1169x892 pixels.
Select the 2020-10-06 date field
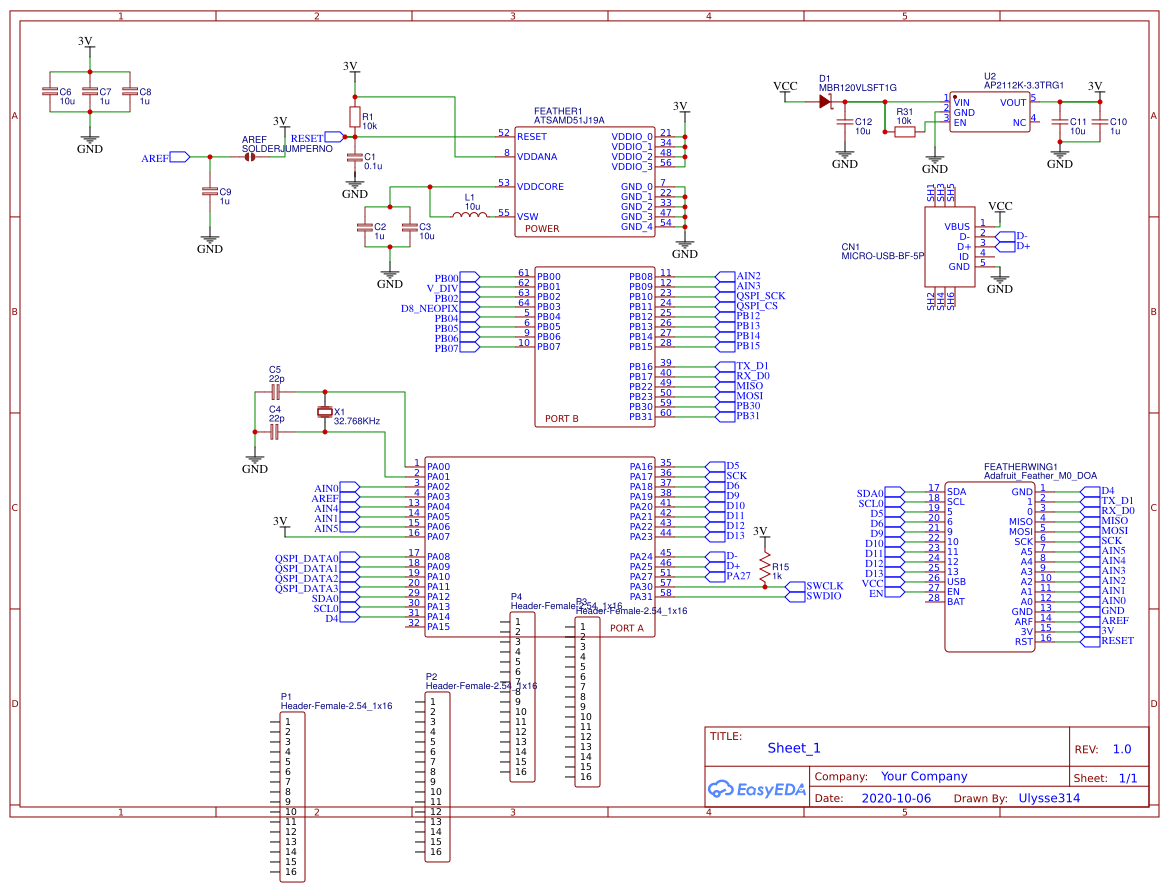pyautogui.click(x=895, y=799)
